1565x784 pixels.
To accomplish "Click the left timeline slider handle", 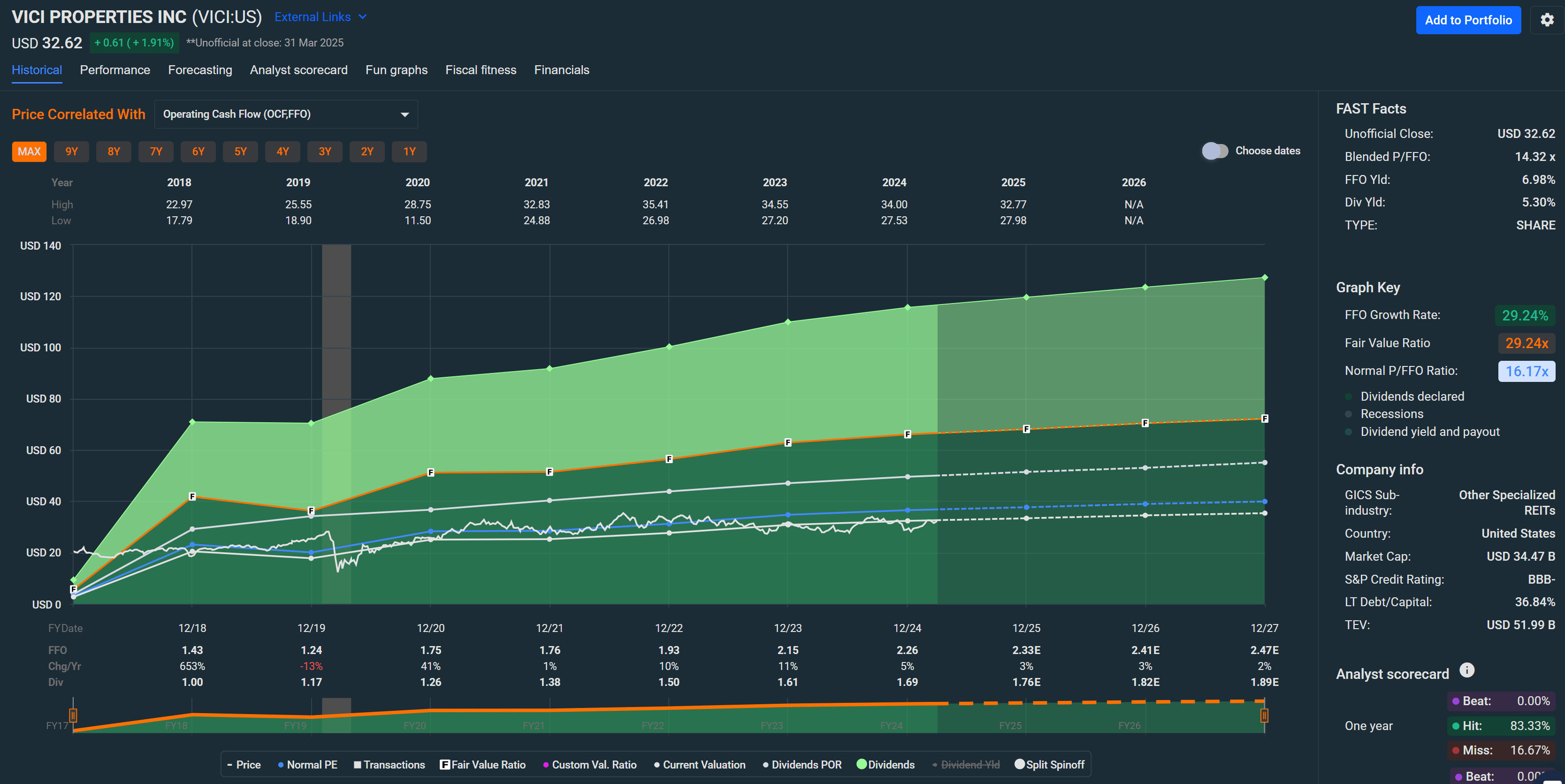I will (x=73, y=716).
